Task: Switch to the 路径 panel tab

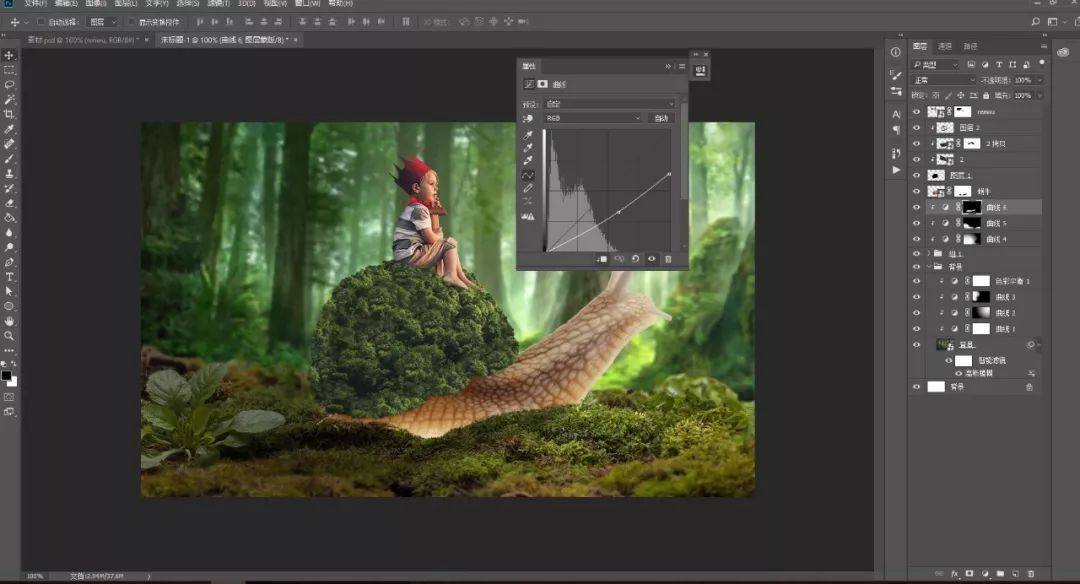Action: click(x=970, y=46)
